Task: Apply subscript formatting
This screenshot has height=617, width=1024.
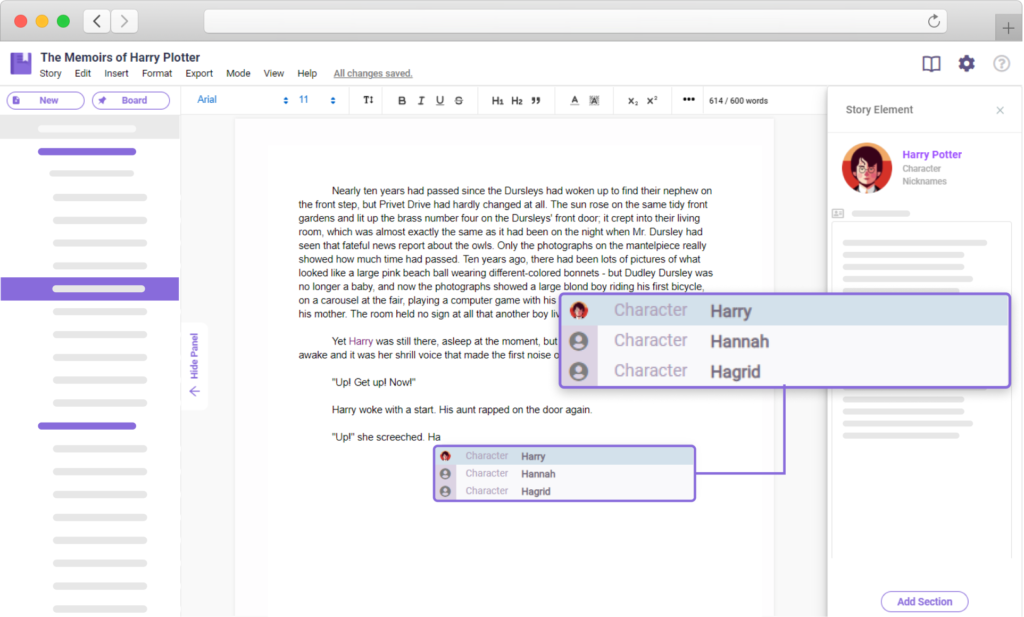Action: 632,100
